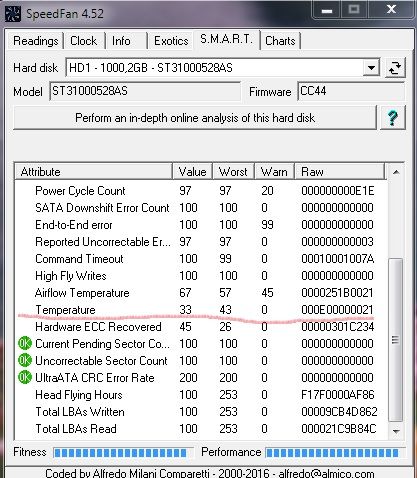Click the Hard disk label
The image size is (417, 478).
[35, 68]
